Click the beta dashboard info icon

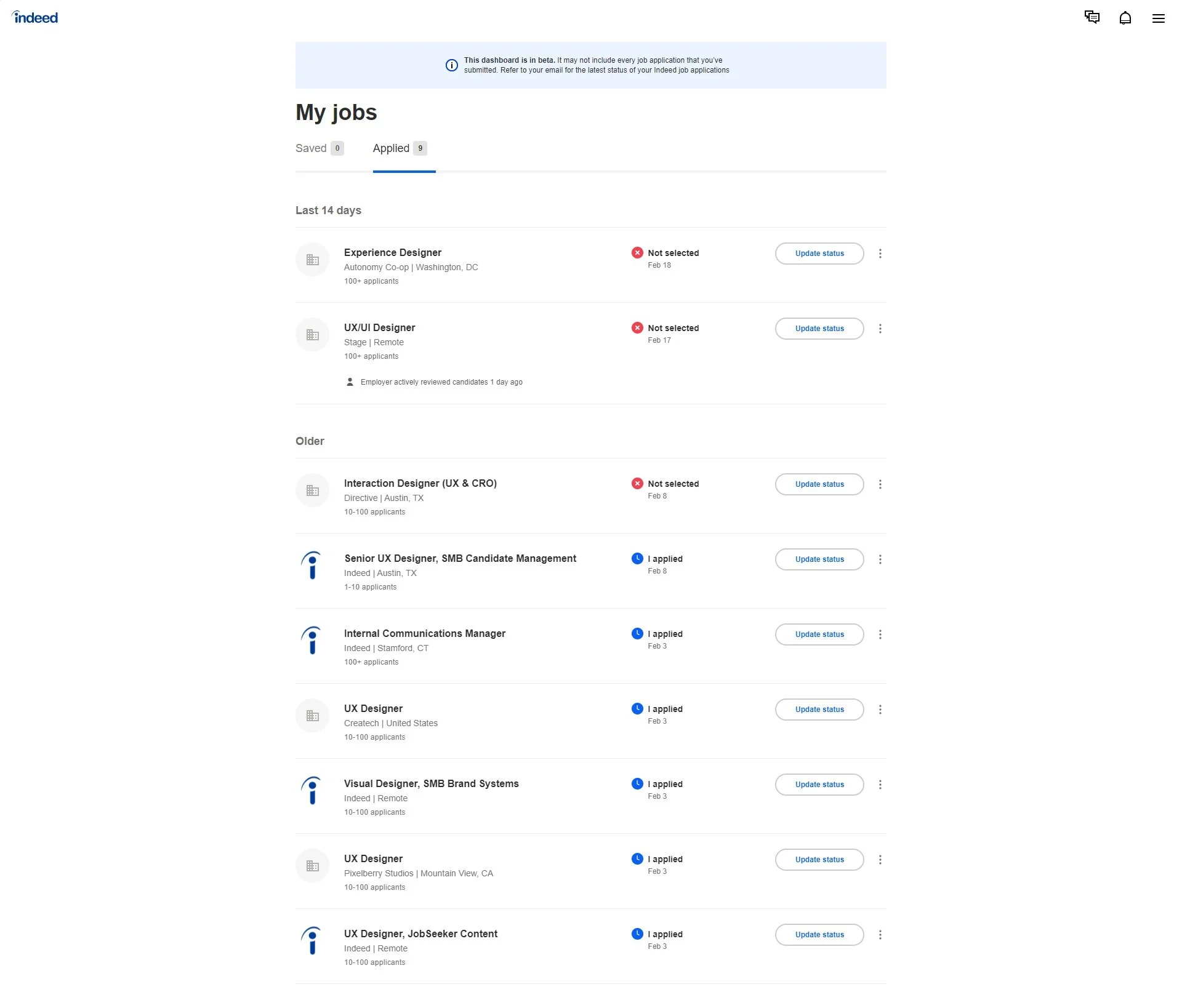pyautogui.click(x=451, y=65)
